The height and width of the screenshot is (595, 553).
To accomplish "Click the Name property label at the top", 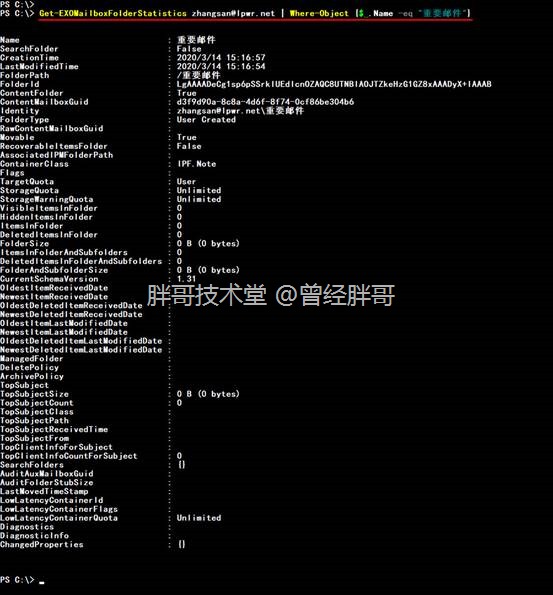I will [x=10, y=40].
